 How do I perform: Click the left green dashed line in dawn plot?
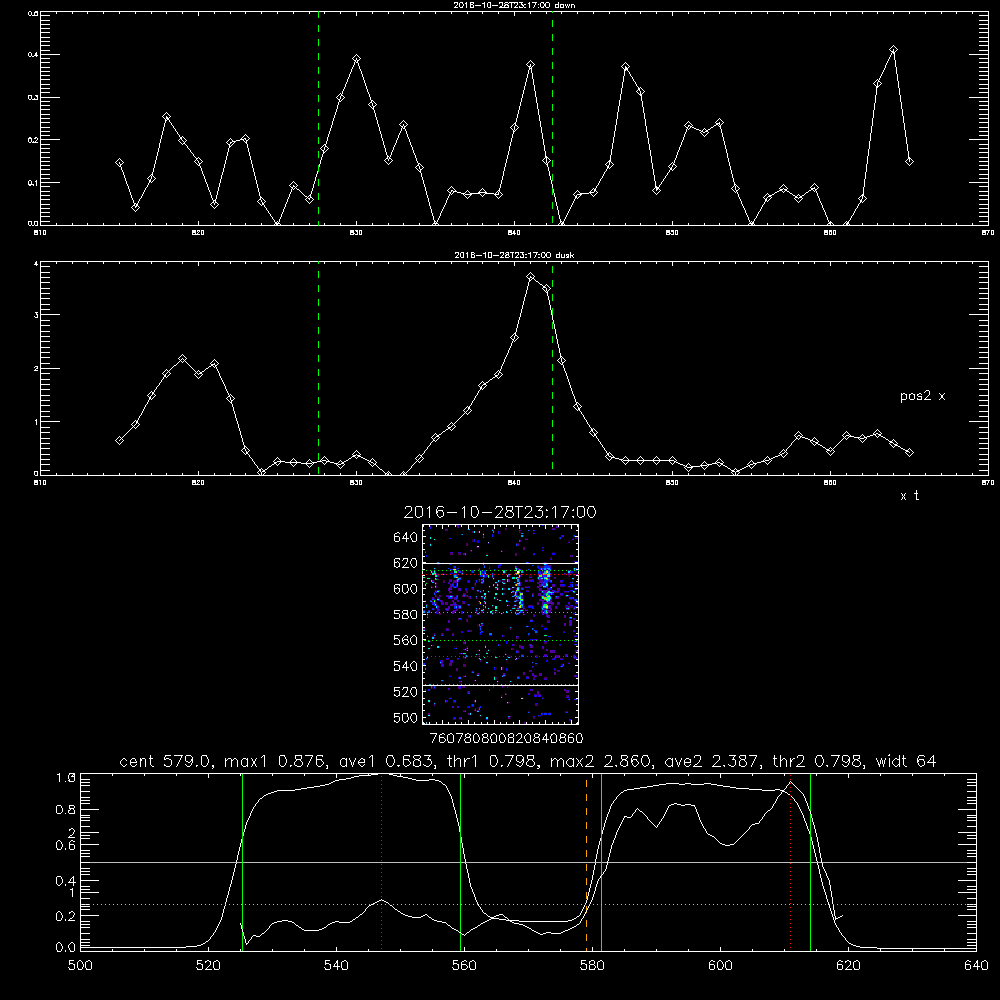318,118
